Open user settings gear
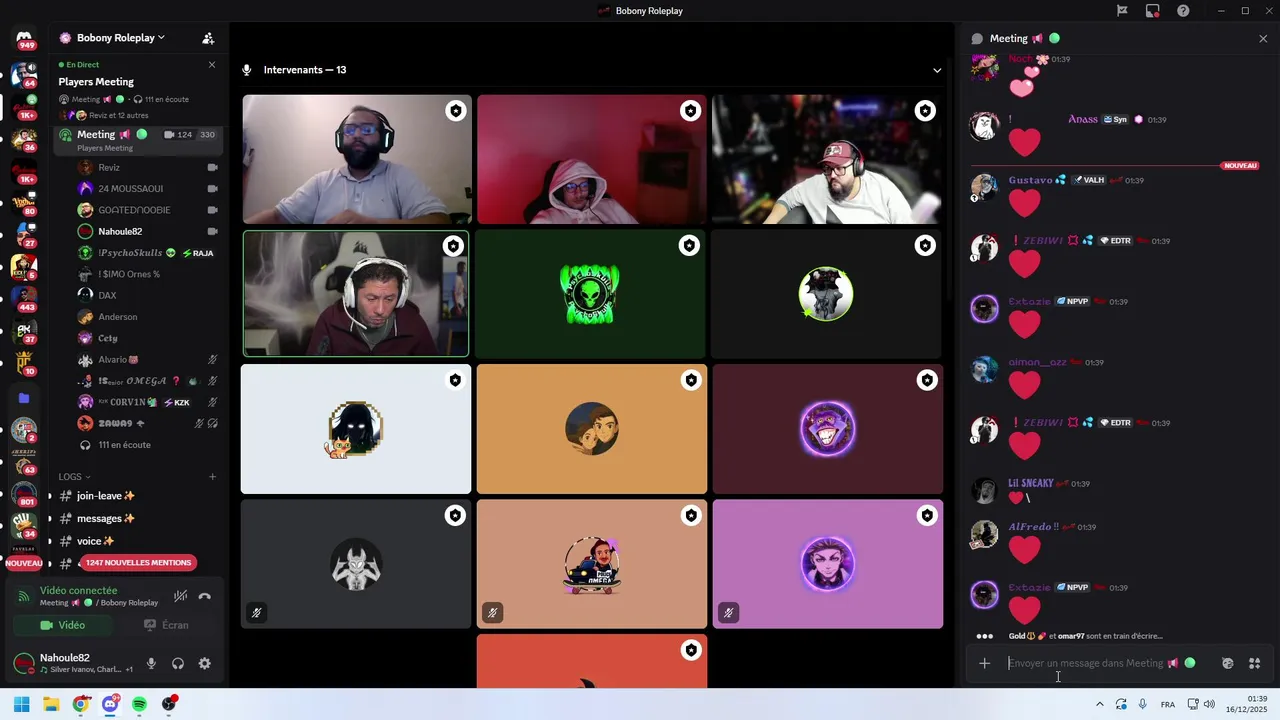 (x=205, y=663)
